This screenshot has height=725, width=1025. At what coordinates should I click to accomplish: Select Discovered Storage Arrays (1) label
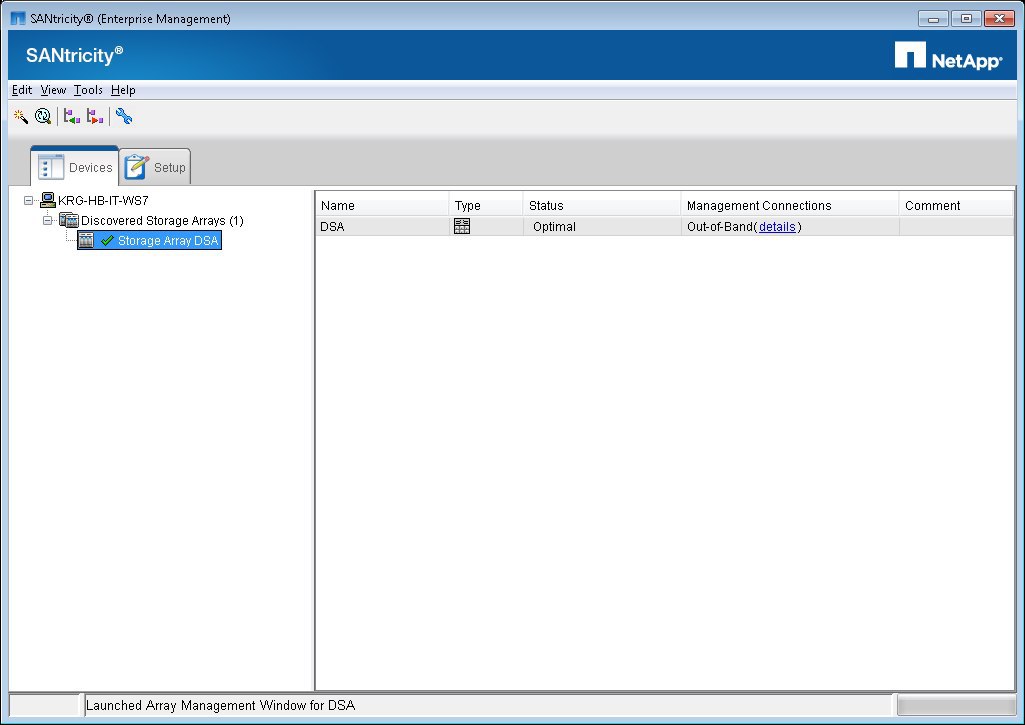[x=162, y=221]
